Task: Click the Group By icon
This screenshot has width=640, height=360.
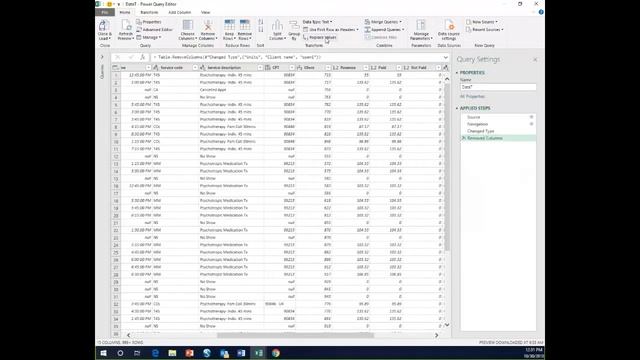Action: [294, 25]
